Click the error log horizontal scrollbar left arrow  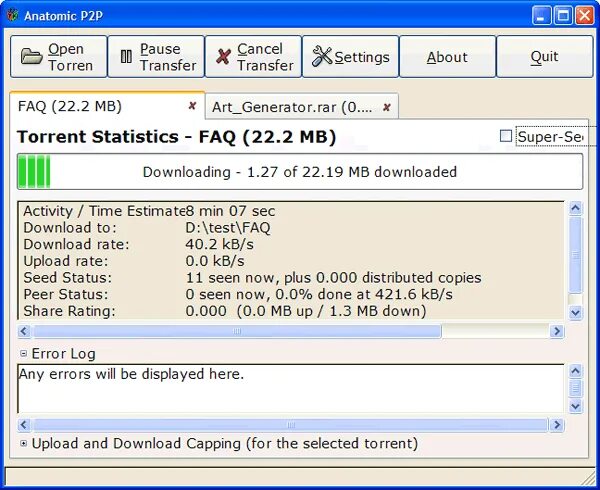[x=24, y=425]
